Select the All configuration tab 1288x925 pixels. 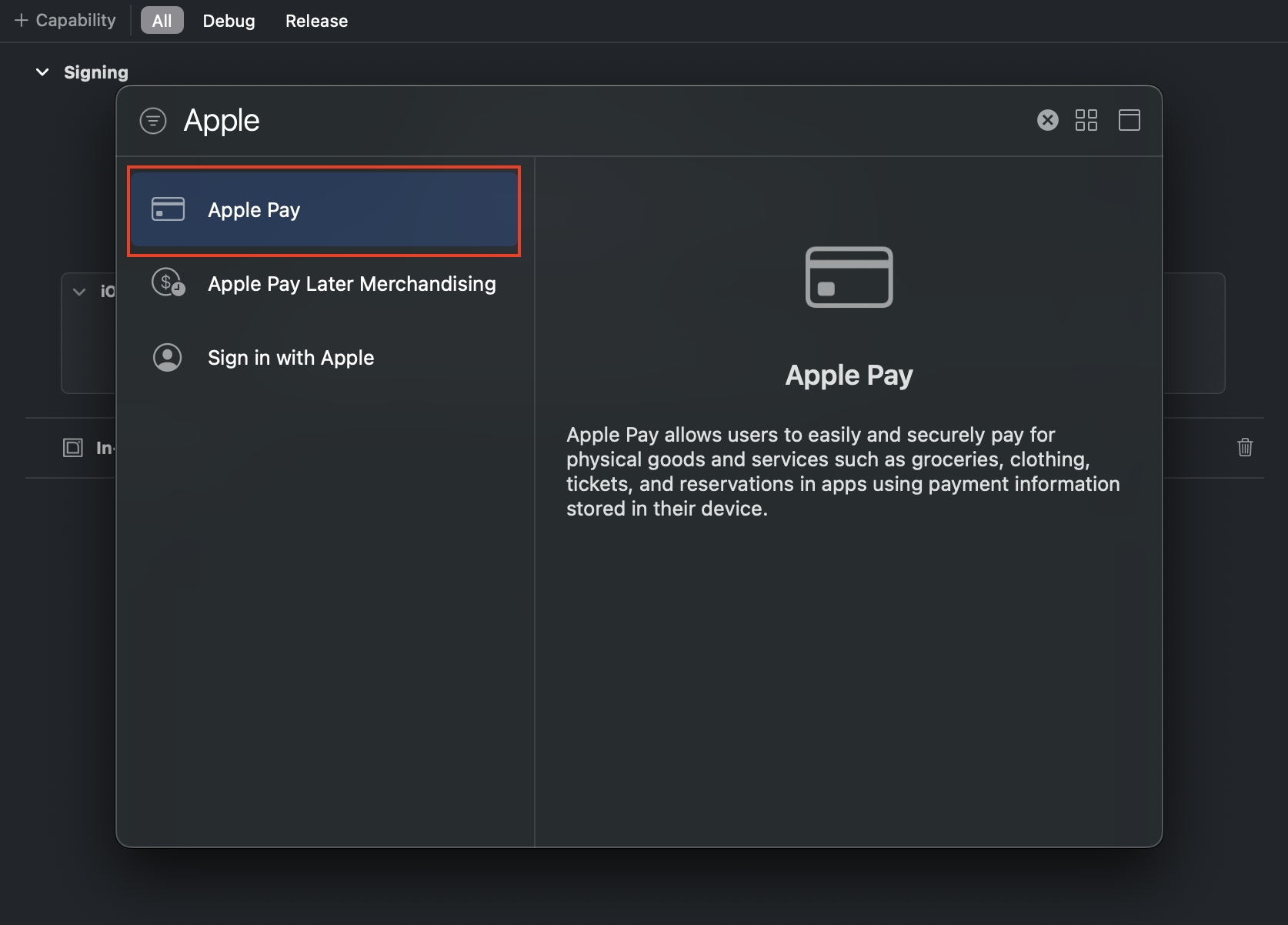click(x=162, y=21)
